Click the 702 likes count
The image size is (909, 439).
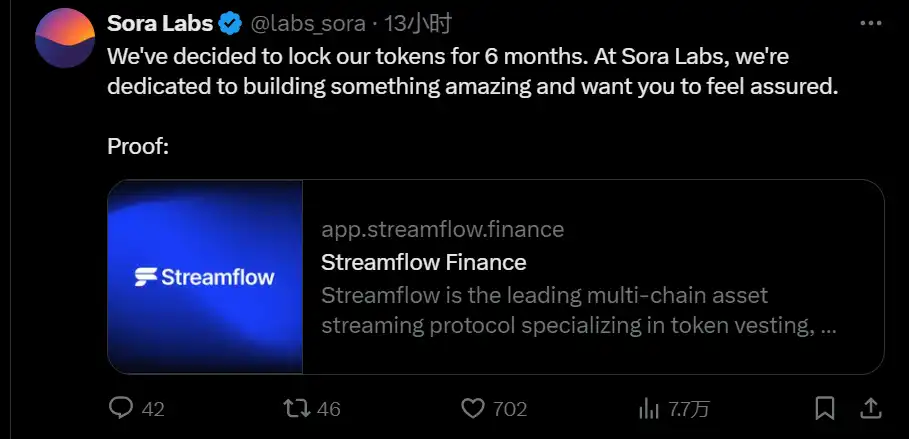tap(510, 409)
